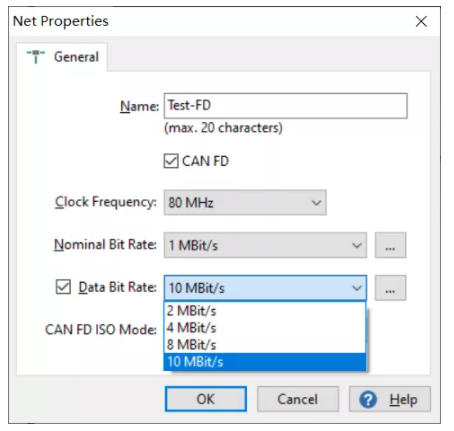Click the Cancel button
The height and width of the screenshot is (431, 454).
coord(298,399)
